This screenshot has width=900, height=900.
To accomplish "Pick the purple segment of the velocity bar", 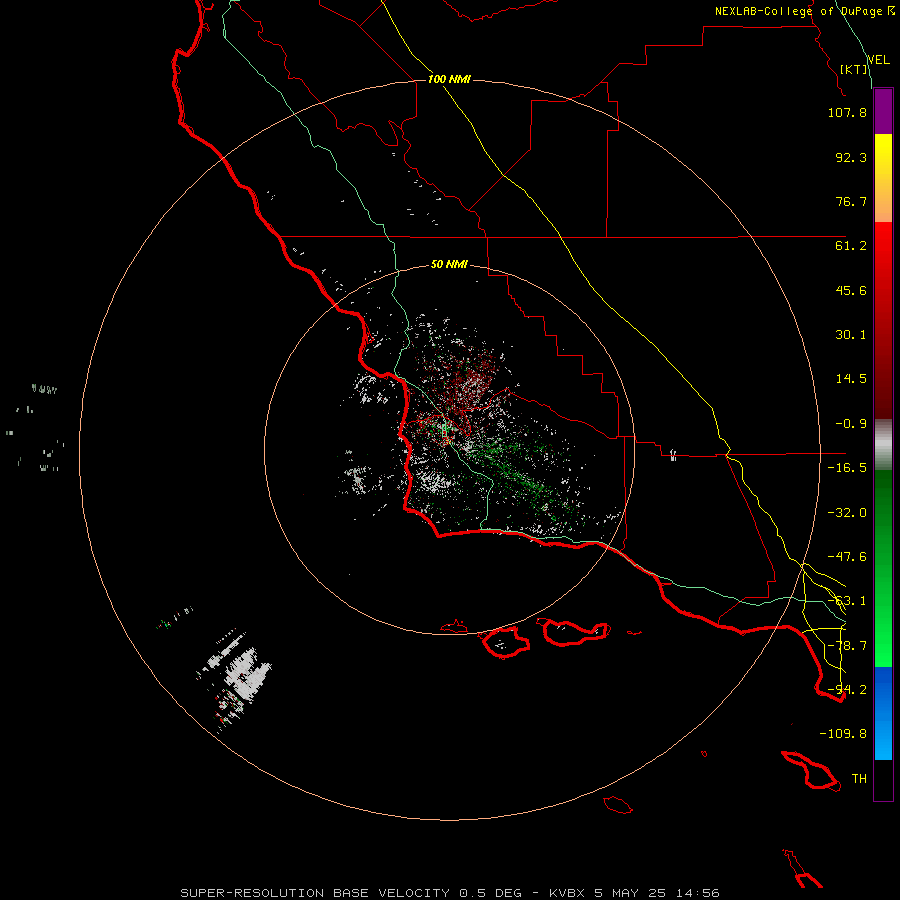I will pyautogui.click(x=883, y=111).
